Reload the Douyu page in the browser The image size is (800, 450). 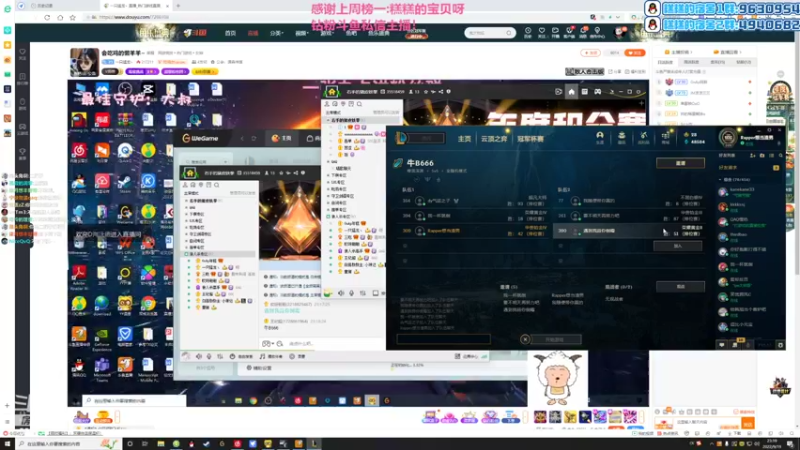pos(47,17)
